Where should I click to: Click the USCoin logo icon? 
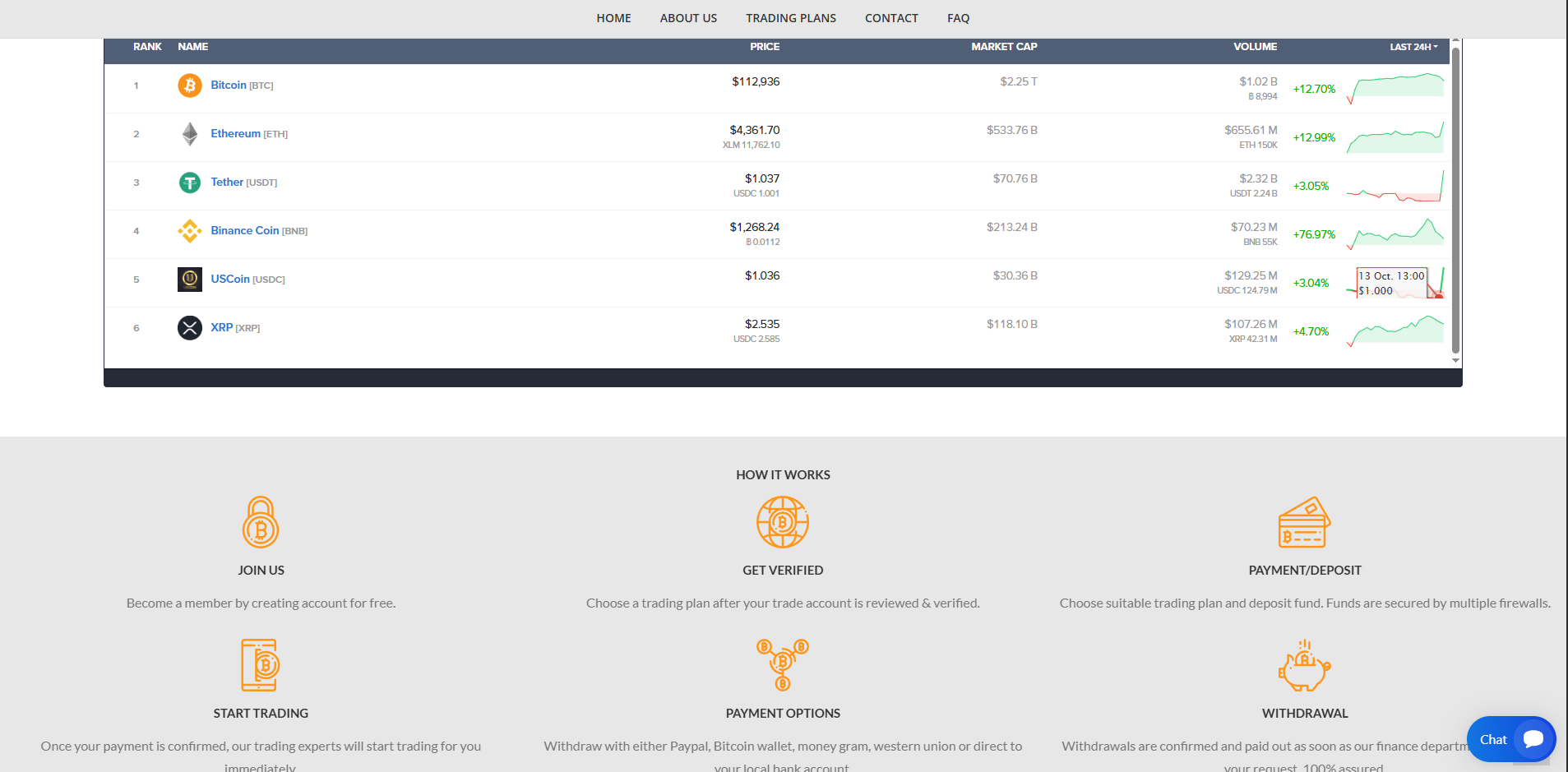pos(190,280)
